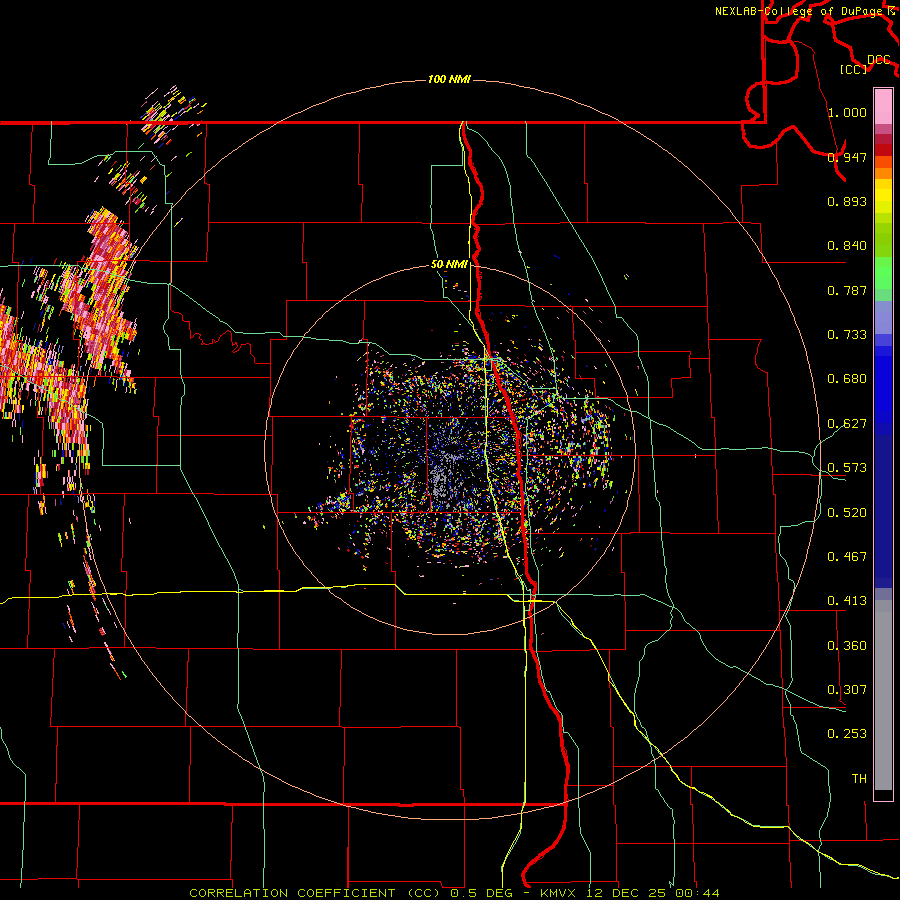Click the bright green segment of color bar
The height and width of the screenshot is (900, 900).
pyautogui.click(x=883, y=273)
